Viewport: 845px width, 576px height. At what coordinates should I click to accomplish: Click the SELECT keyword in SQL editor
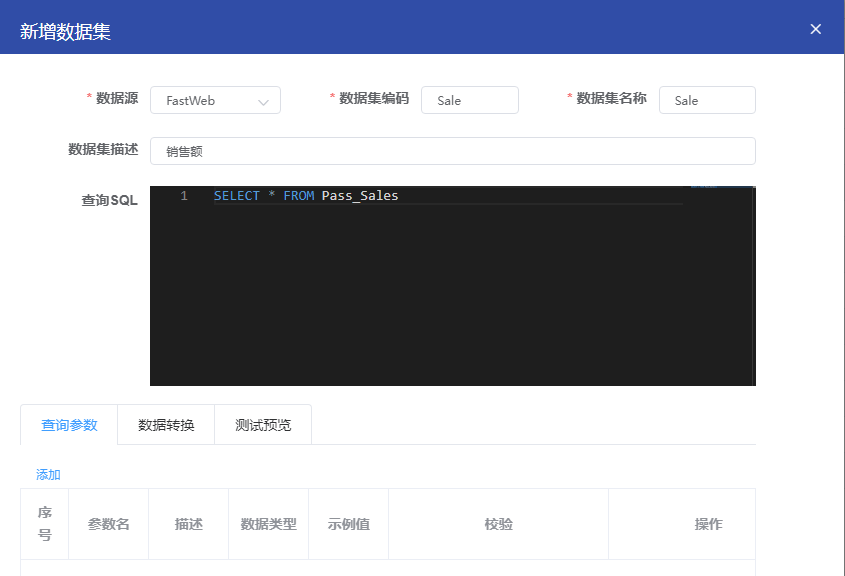(x=237, y=196)
